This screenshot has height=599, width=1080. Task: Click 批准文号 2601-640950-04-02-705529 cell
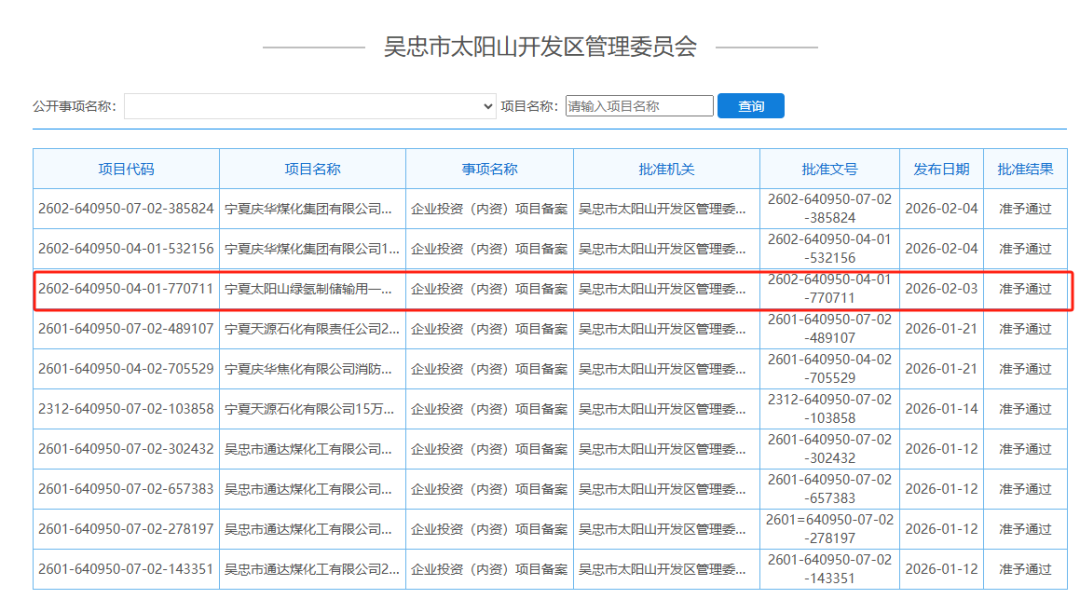click(828, 368)
